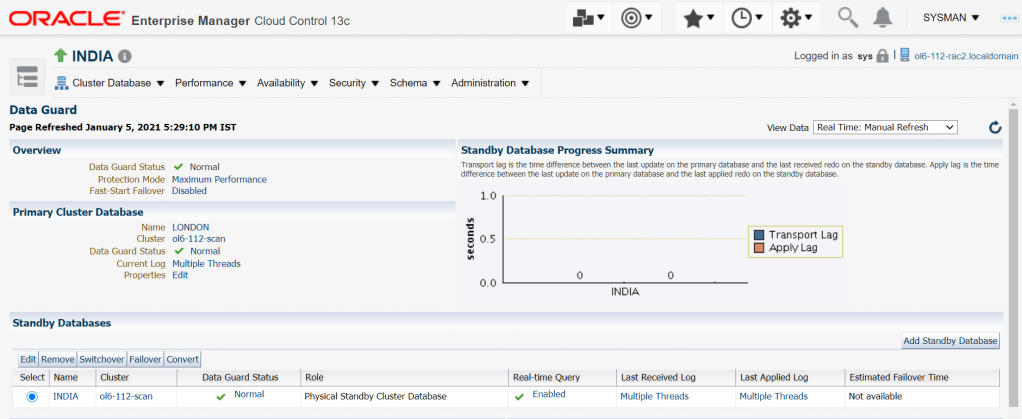Image resolution: width=1022 pixels, height=419 pixels.
Task: Click the Transport Lag legend color swatch
Action: (x=759, y=234)
